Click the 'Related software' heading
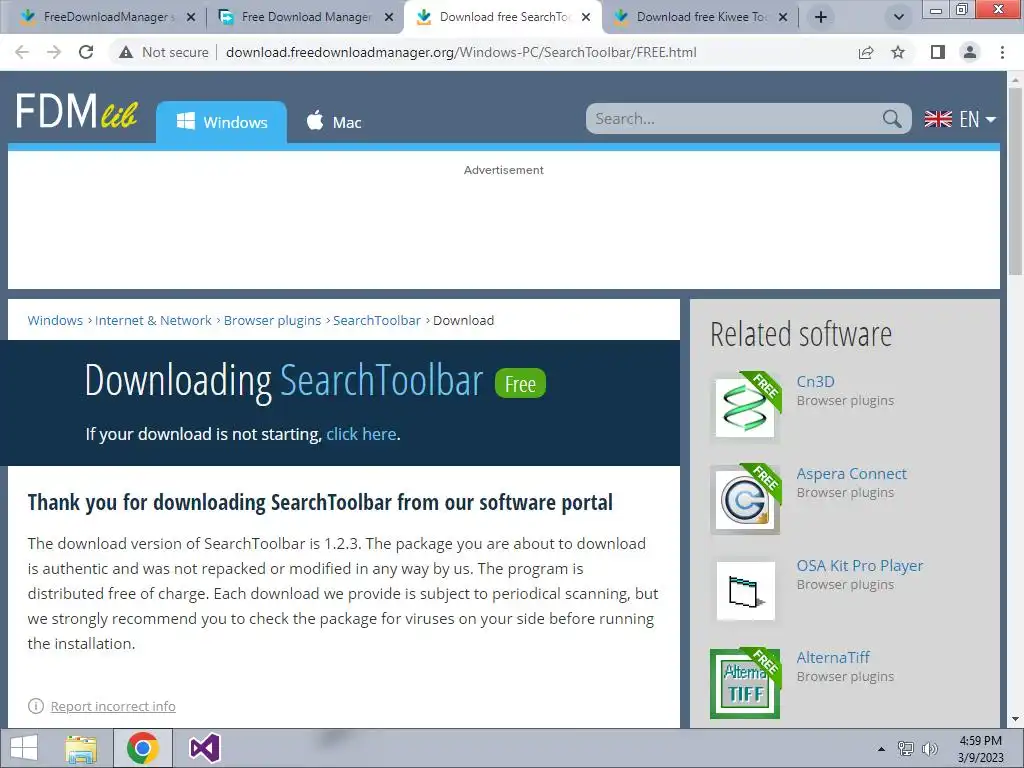1024x768 pixels. tap(801, 334)
